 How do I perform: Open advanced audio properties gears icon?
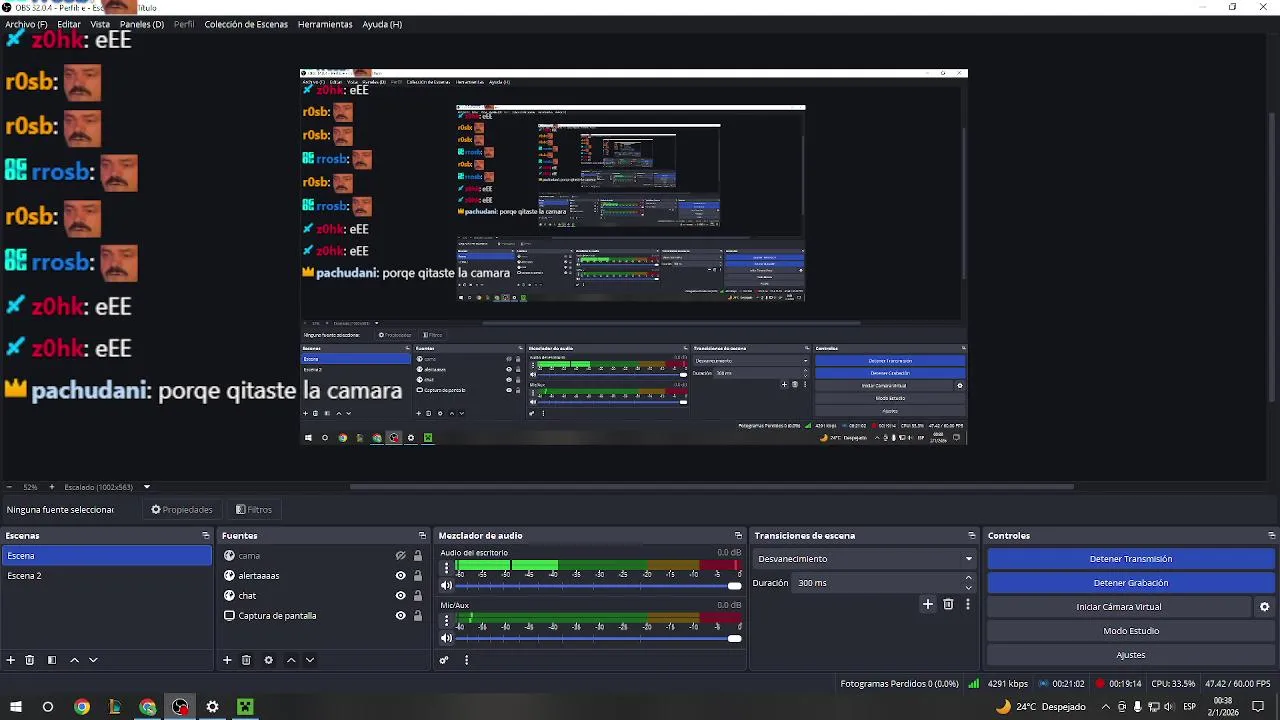444,660
